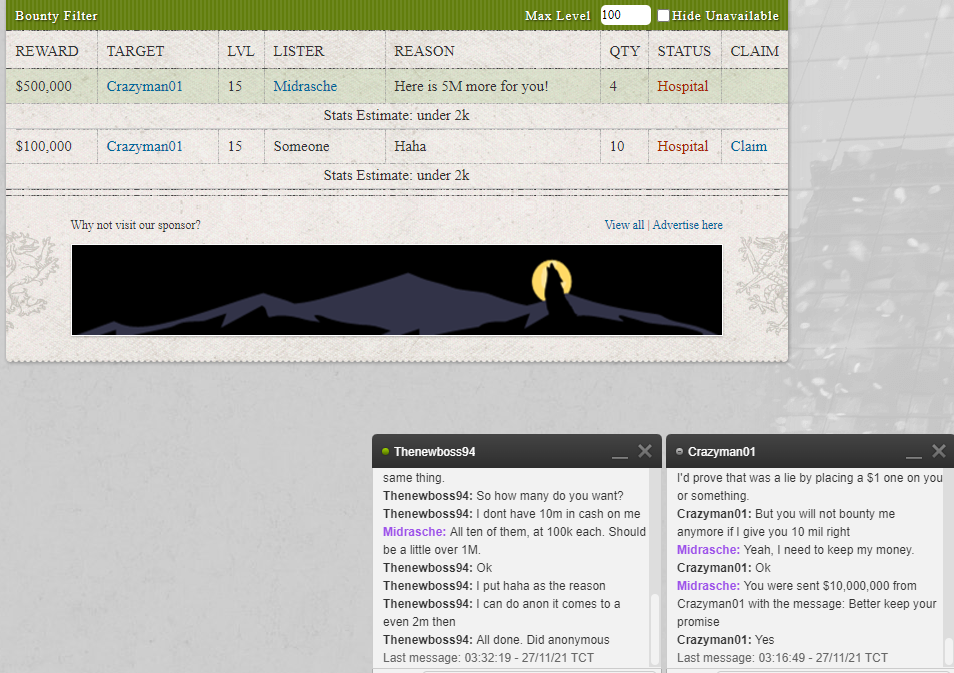Click Hospital status in Someone's bounty row
Image resolution: width=954 pixels, height=673 pixels.
pos(683,147)
